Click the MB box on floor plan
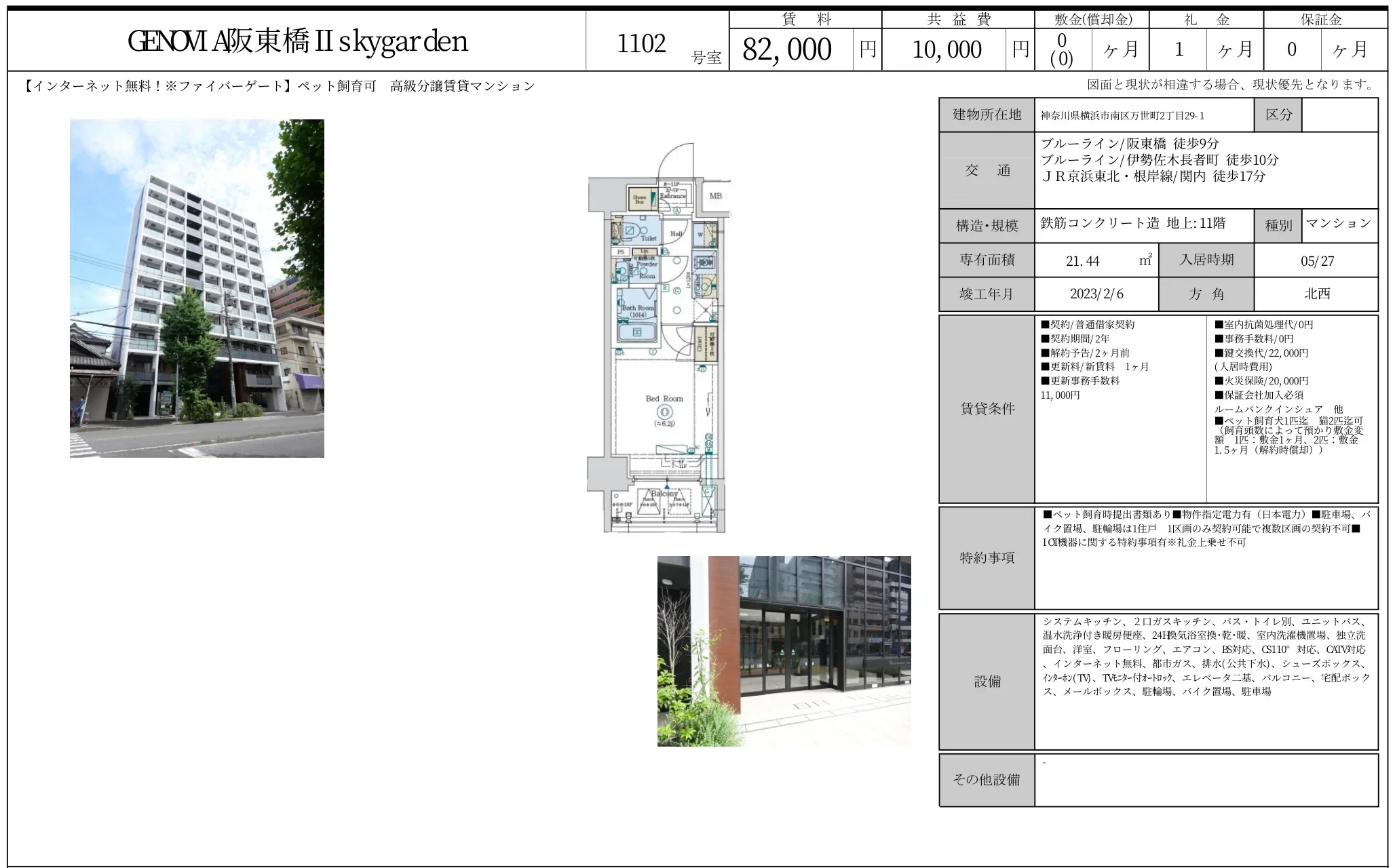Viewport: 1395px width, 868px height. (716, 197)
